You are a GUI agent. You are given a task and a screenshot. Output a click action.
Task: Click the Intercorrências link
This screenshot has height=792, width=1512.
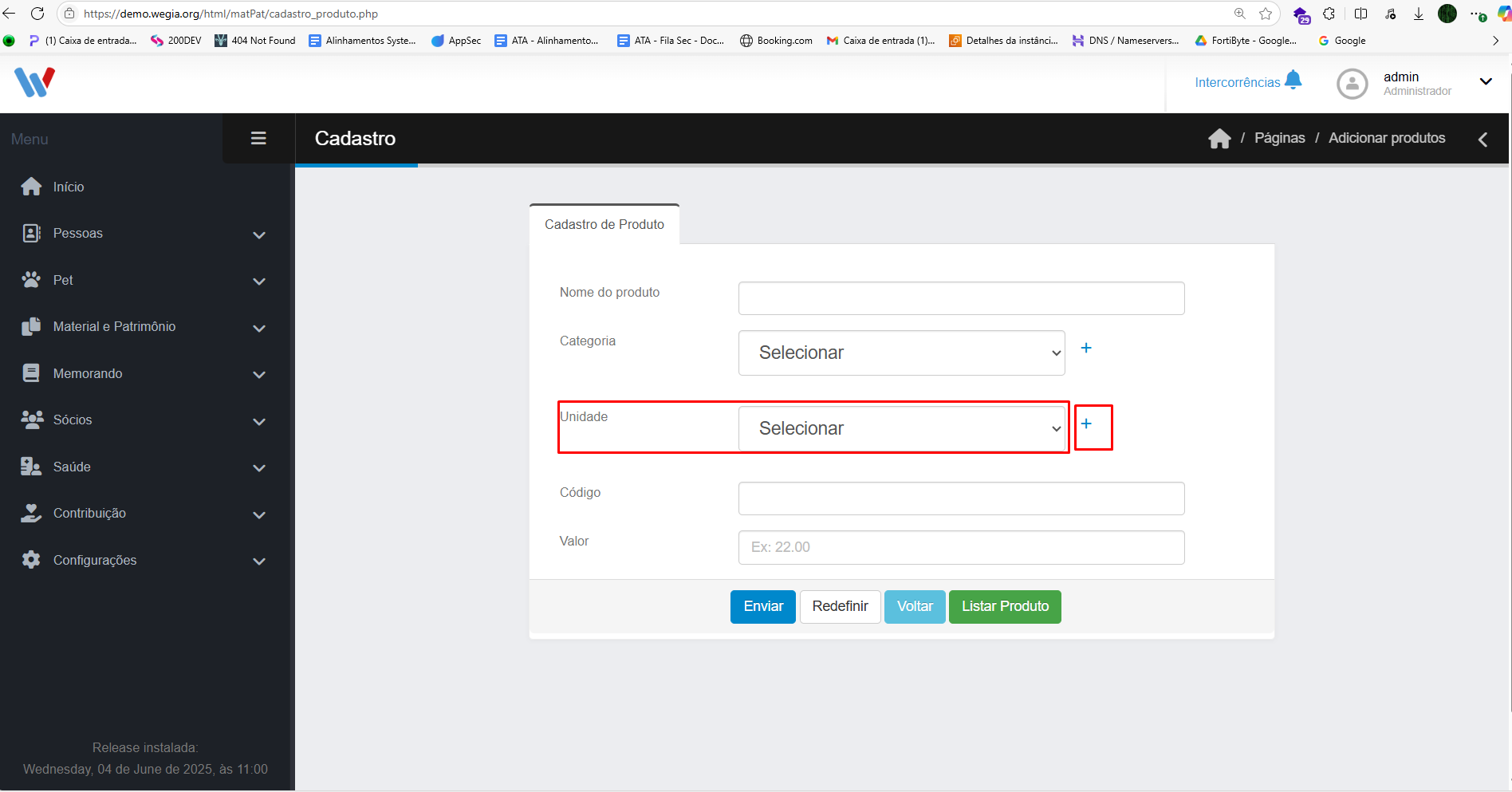[1237, 82]
